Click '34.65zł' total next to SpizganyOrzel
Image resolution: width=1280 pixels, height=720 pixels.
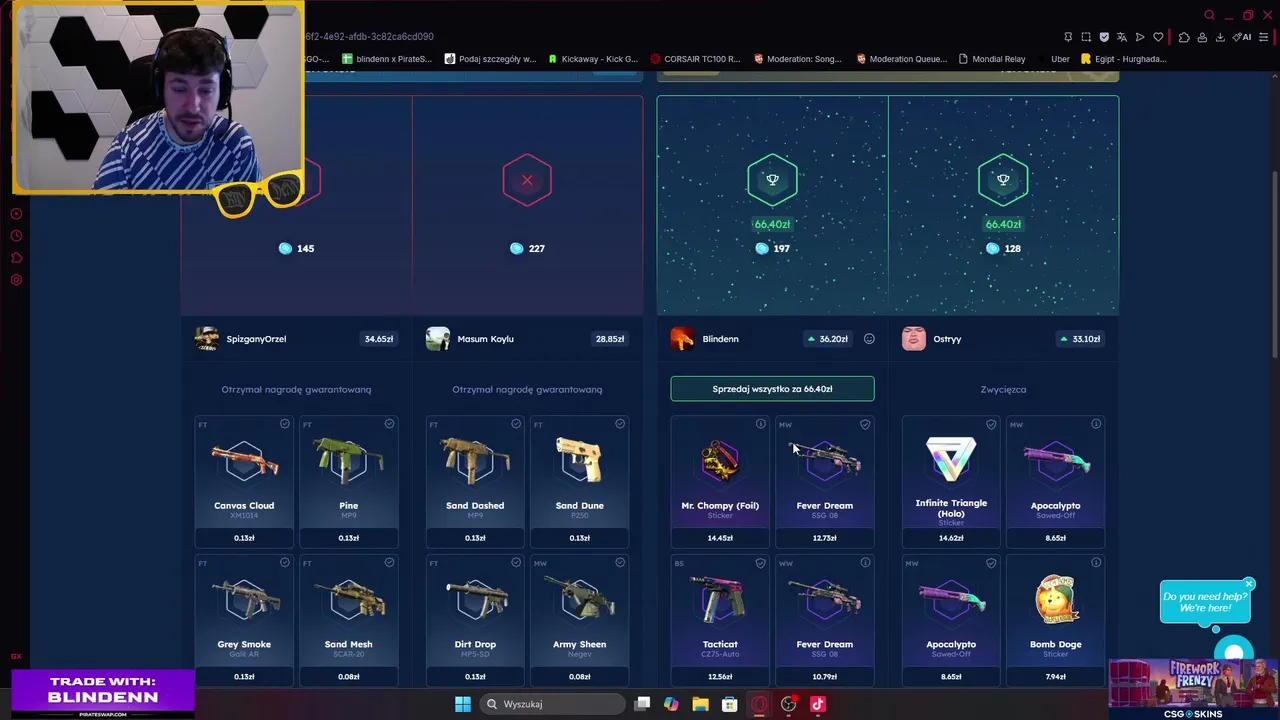click(378, 339)
